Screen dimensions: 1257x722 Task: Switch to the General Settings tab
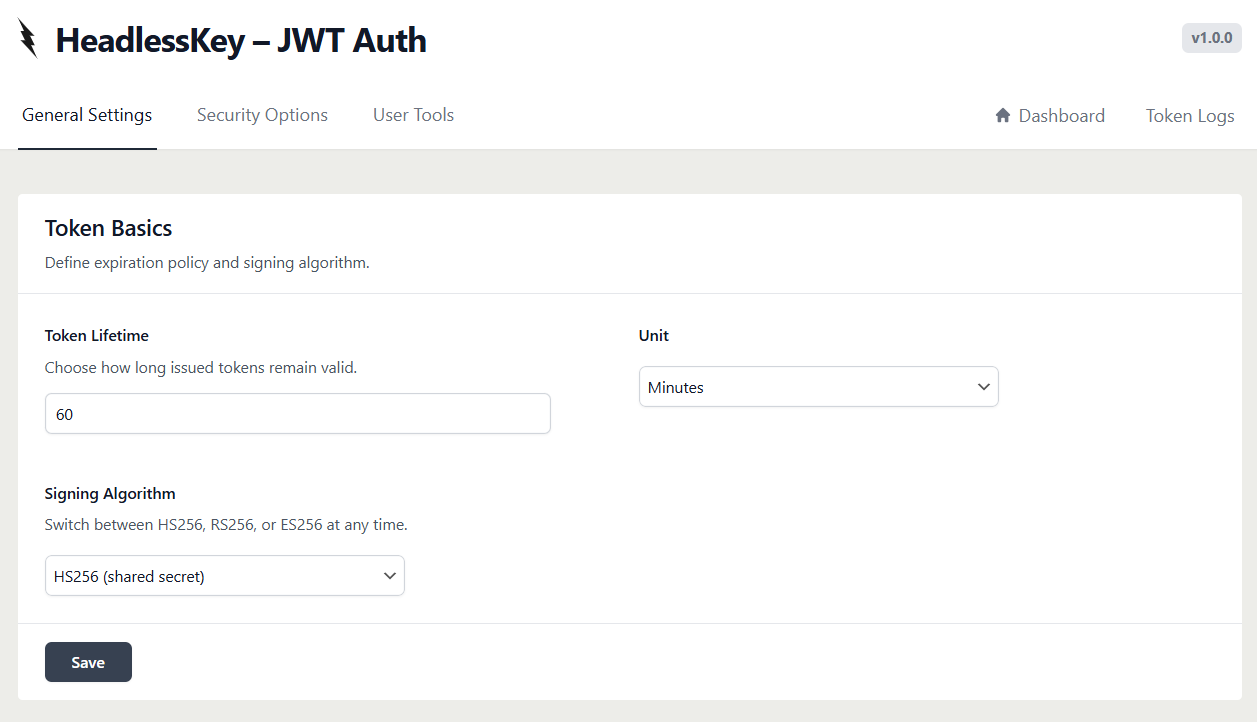(x=87, y=115)
